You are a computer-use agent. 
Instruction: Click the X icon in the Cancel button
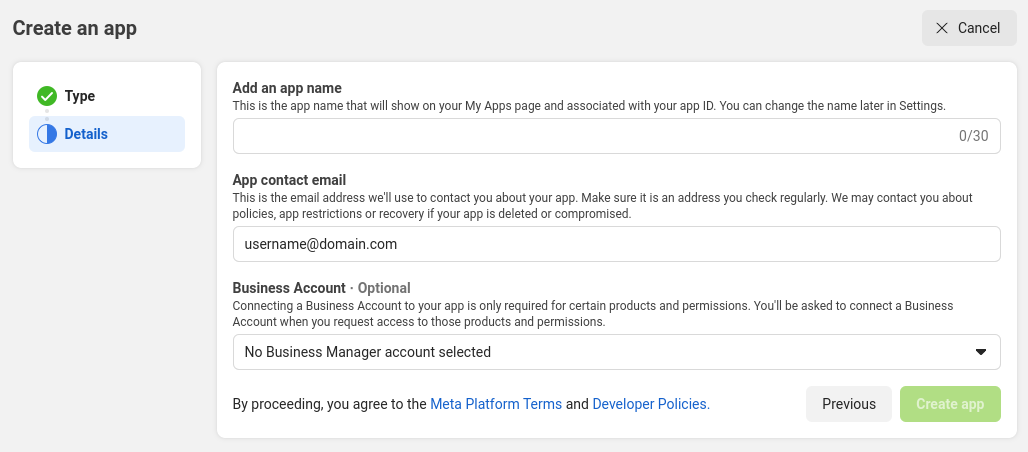point(942,28)
